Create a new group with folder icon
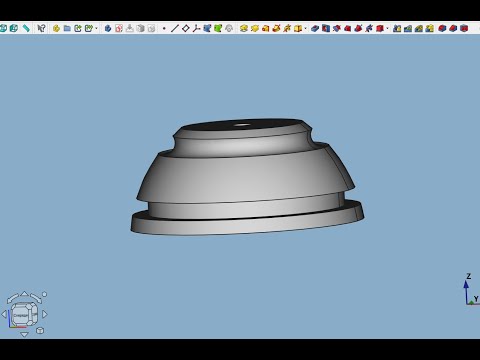The width and height of the screenshot is (480, 360). (67, 28)
